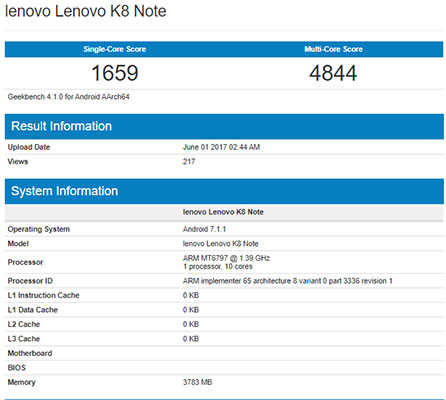Click the Processor ID label
Screen dimensions: 446x400
click(30, 281)
